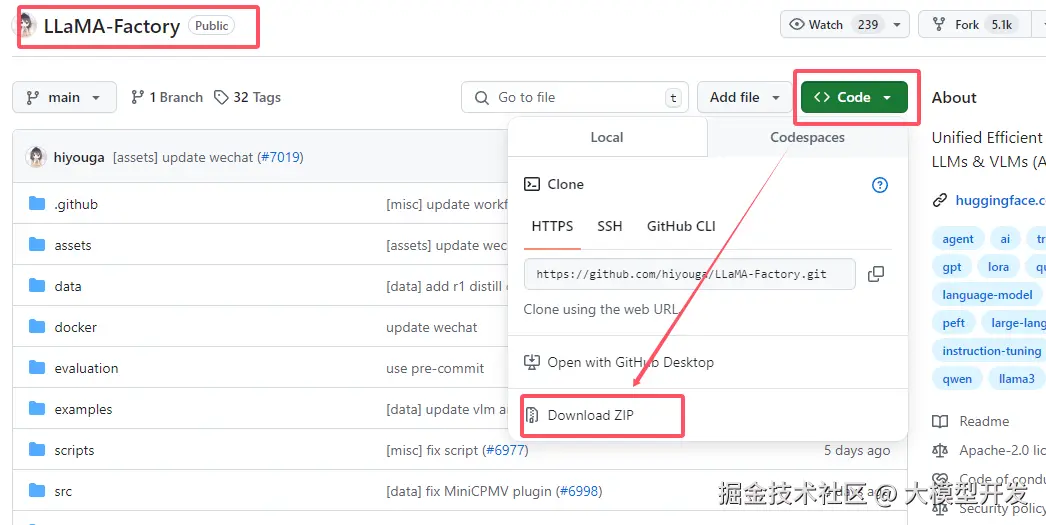Switch to the Codespaces tab
The image size is (1046, 525).
pyautogui.click(x=807, y=137)
